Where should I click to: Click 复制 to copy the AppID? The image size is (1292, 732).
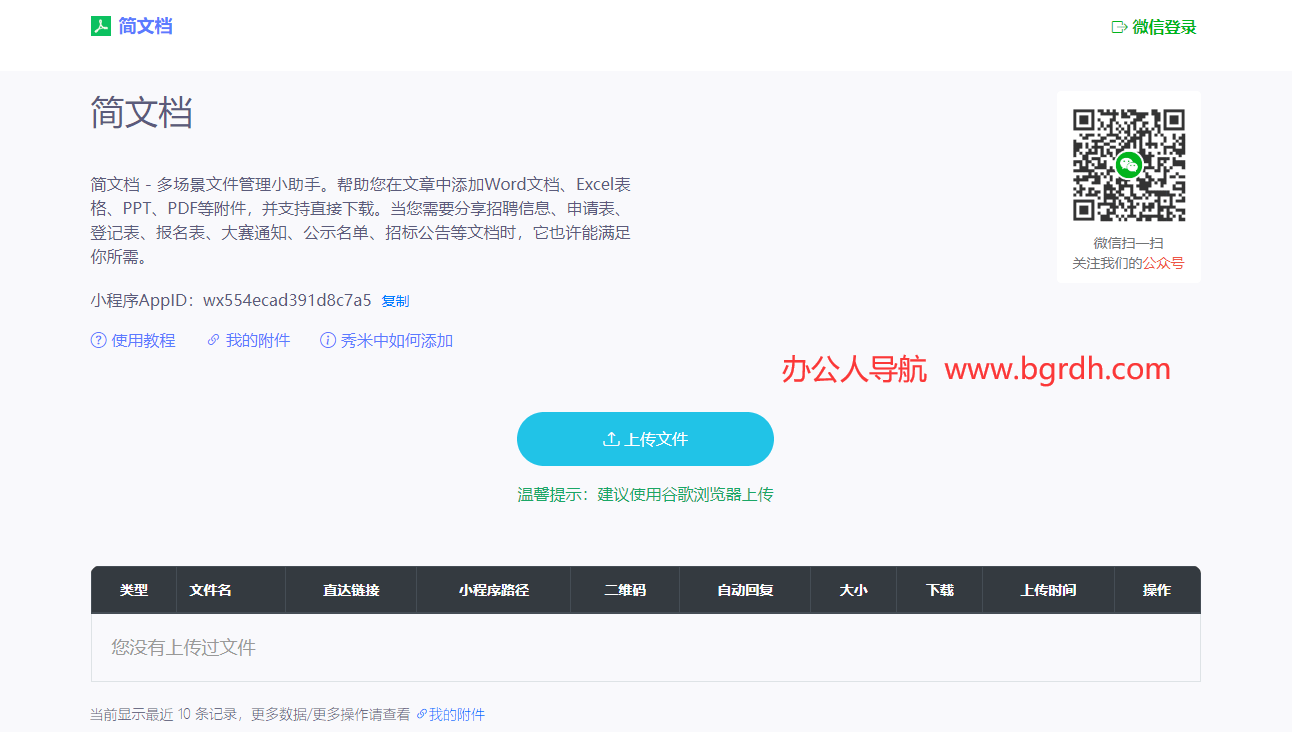[x=394, y=300]
